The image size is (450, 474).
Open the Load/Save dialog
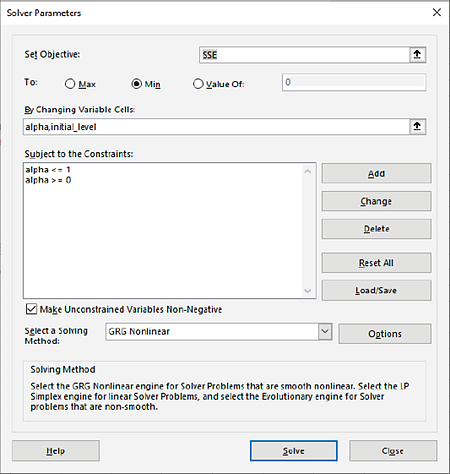(x=376, y=290)
